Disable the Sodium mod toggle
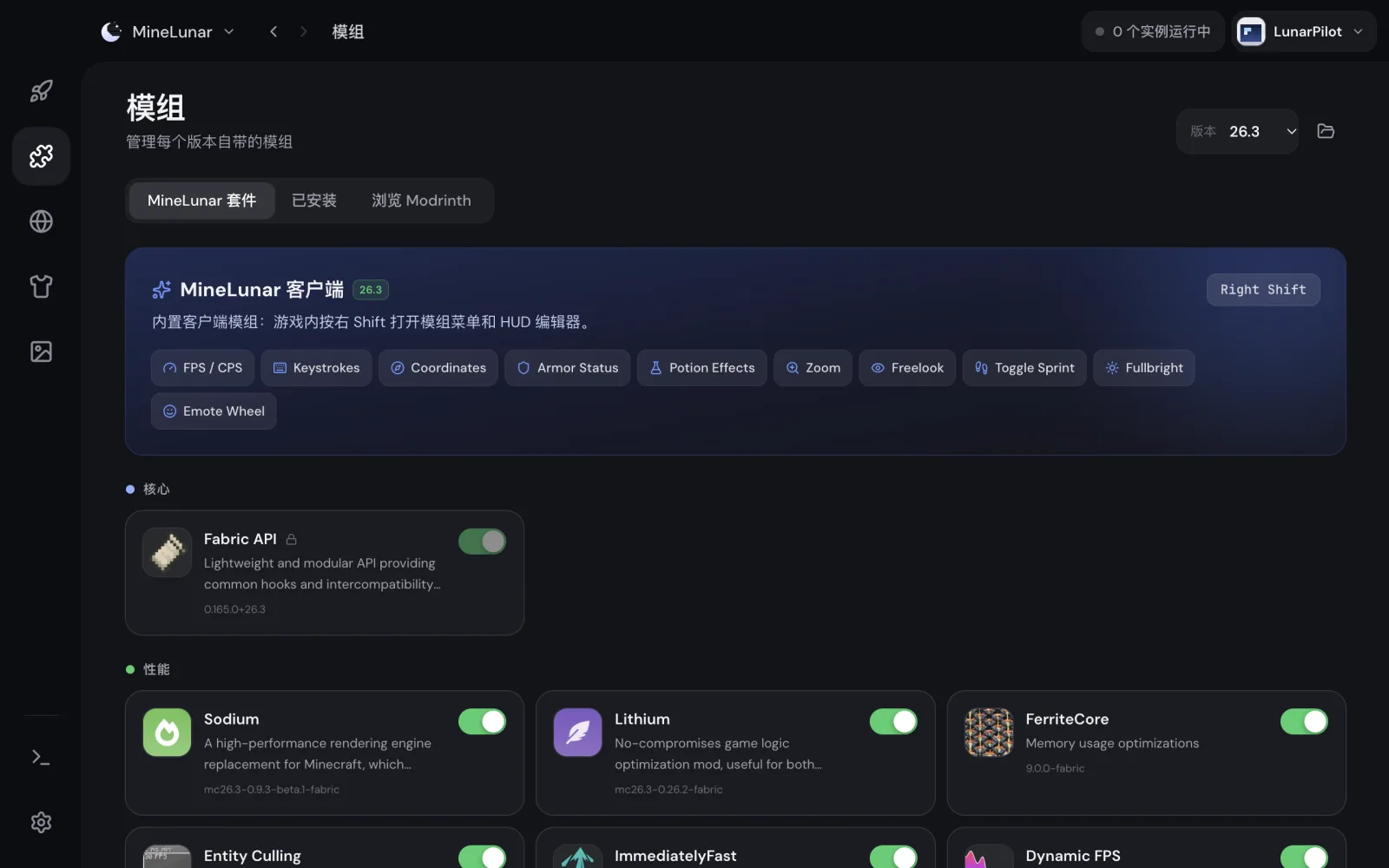The height and width of the screenshot is (868, 1389). tap(482, 721)
